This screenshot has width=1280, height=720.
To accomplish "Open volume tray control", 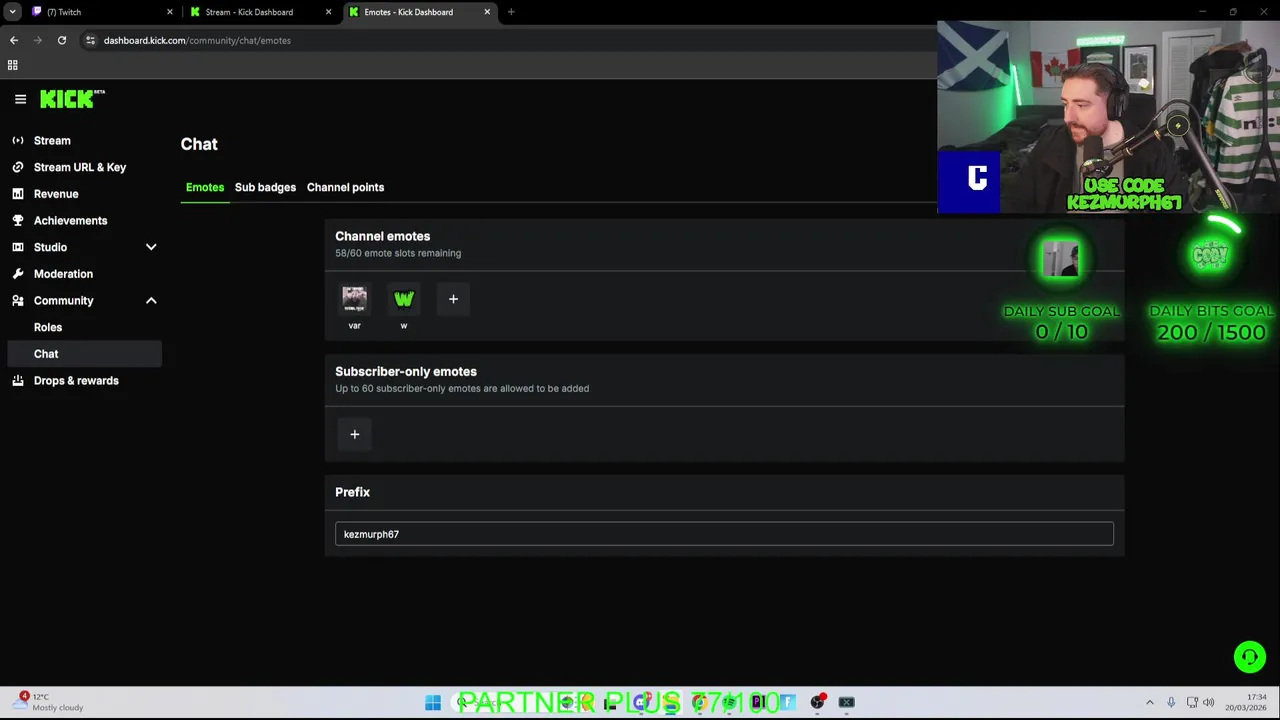I will (1208, 702).
